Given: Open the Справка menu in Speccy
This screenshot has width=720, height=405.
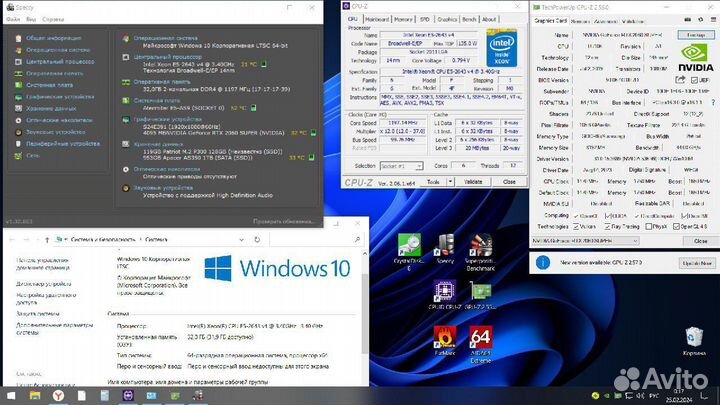Looking at the screenshot, I should coord(53,19).
